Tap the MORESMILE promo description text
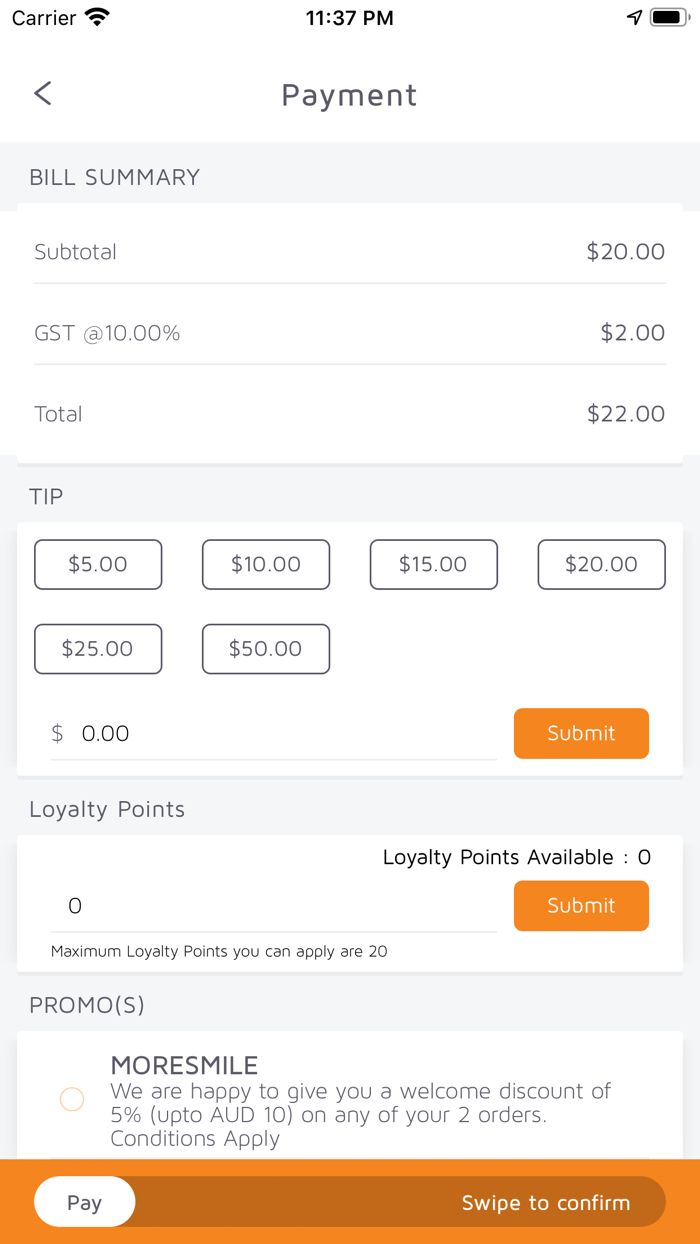 pyautogui.click(x=360, y=1114)
